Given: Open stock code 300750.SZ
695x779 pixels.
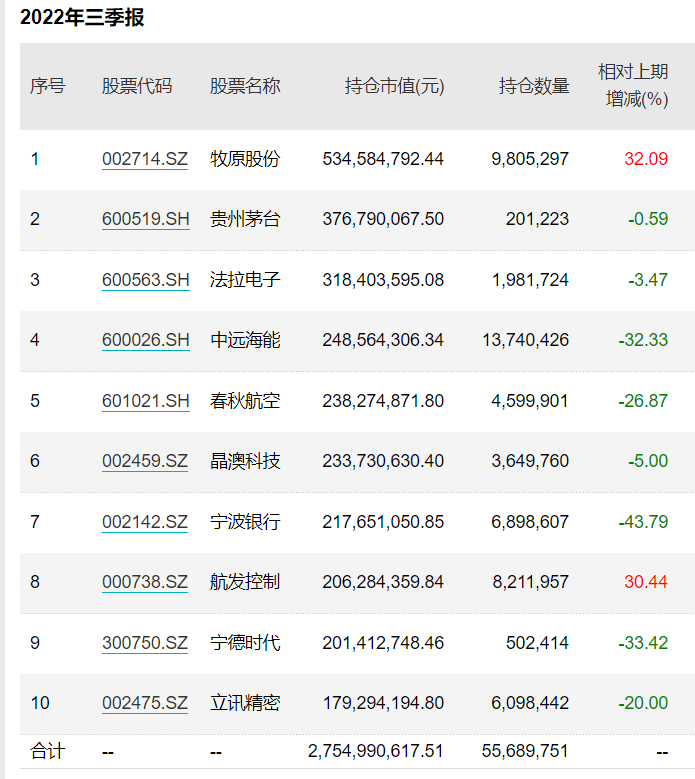Looking at the screenshot, I should coord(145,643).
